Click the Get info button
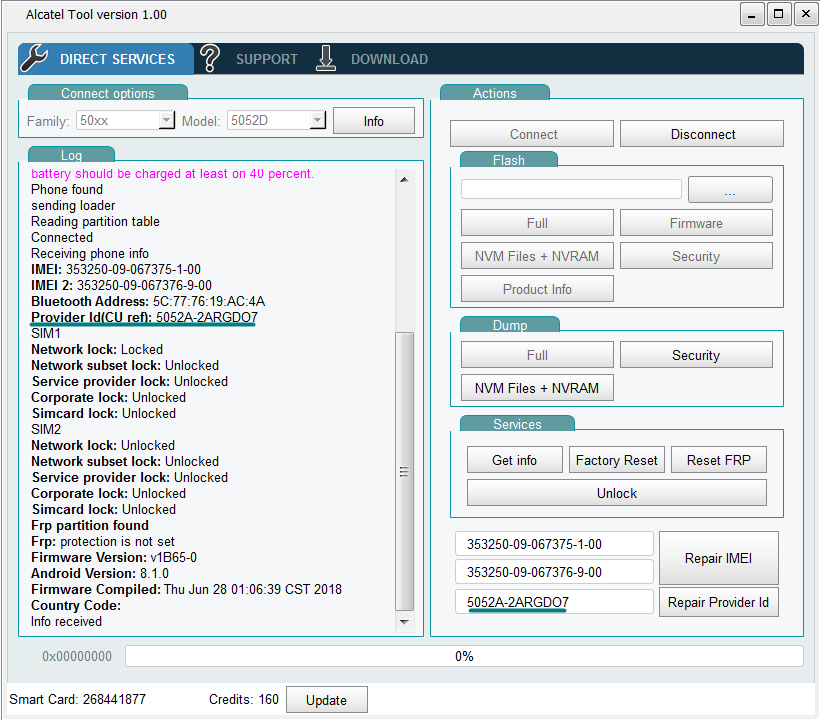Screen dimensions: 820x720 tap(515, 460)
